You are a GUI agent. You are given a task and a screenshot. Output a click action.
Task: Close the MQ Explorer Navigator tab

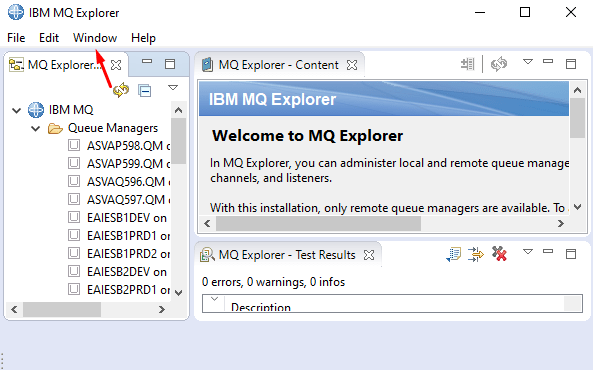[116, 65]
